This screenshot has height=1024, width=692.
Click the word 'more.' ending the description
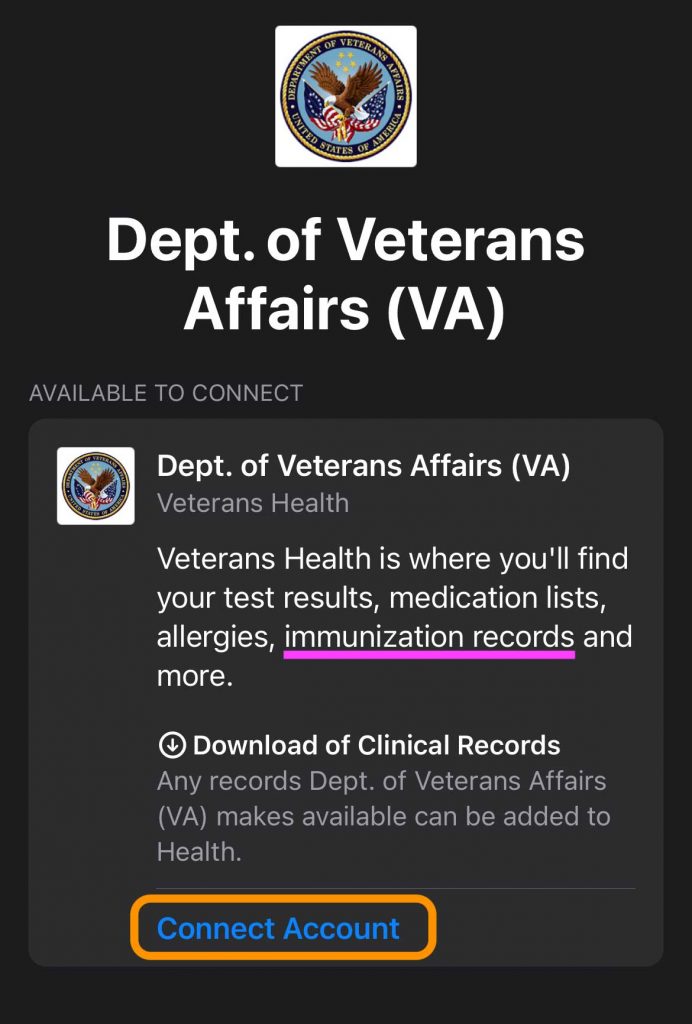(195, 676)
